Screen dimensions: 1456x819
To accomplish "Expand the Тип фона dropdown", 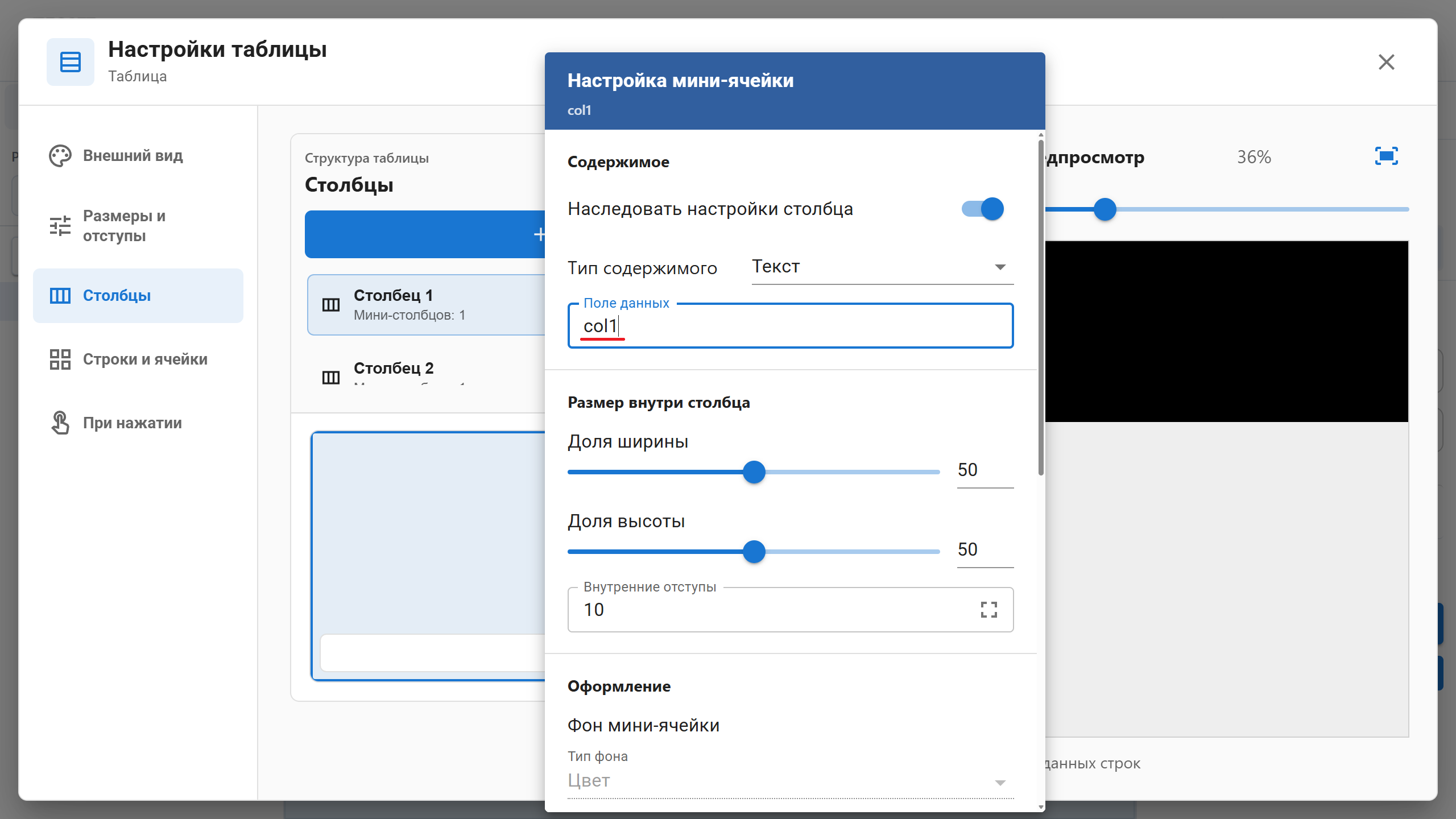I will tap(791, 781).
